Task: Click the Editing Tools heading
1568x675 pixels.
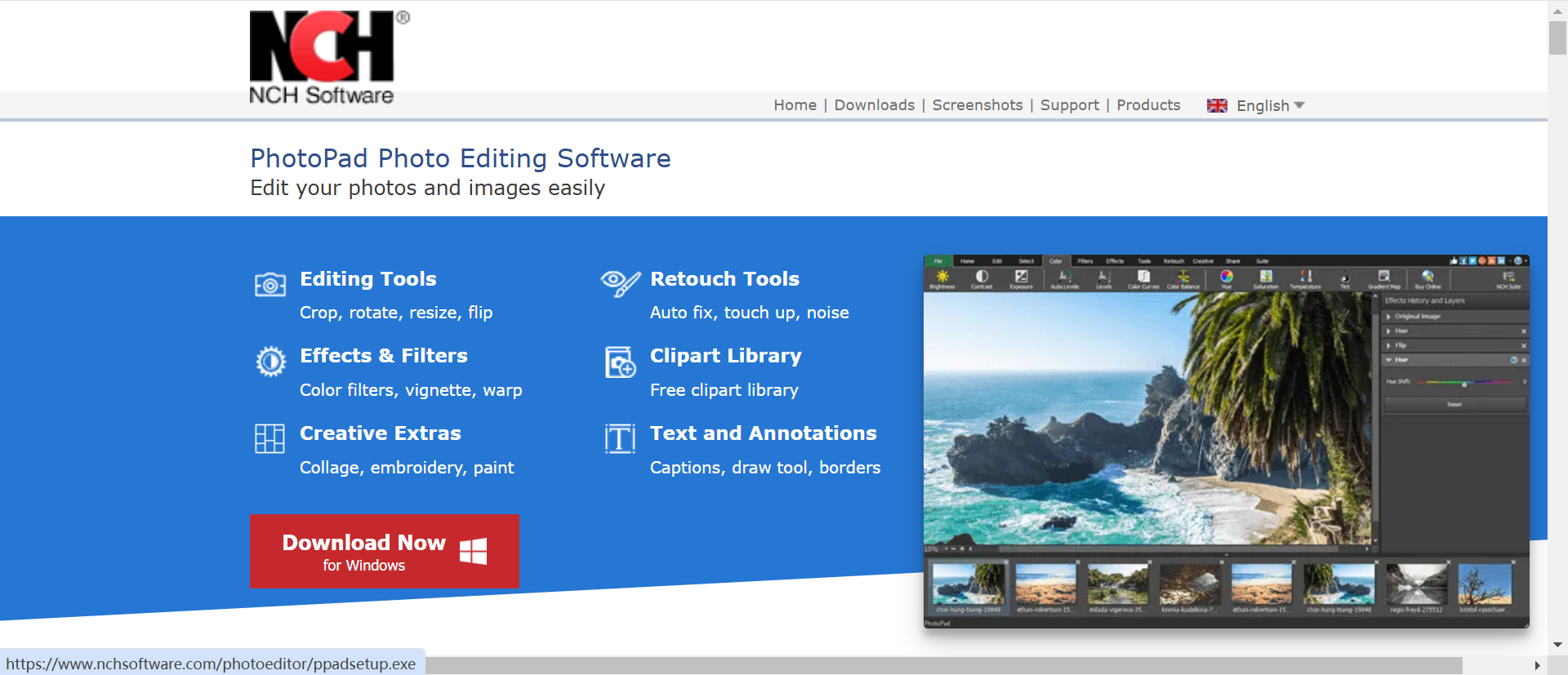Action: tap(368, 279)
